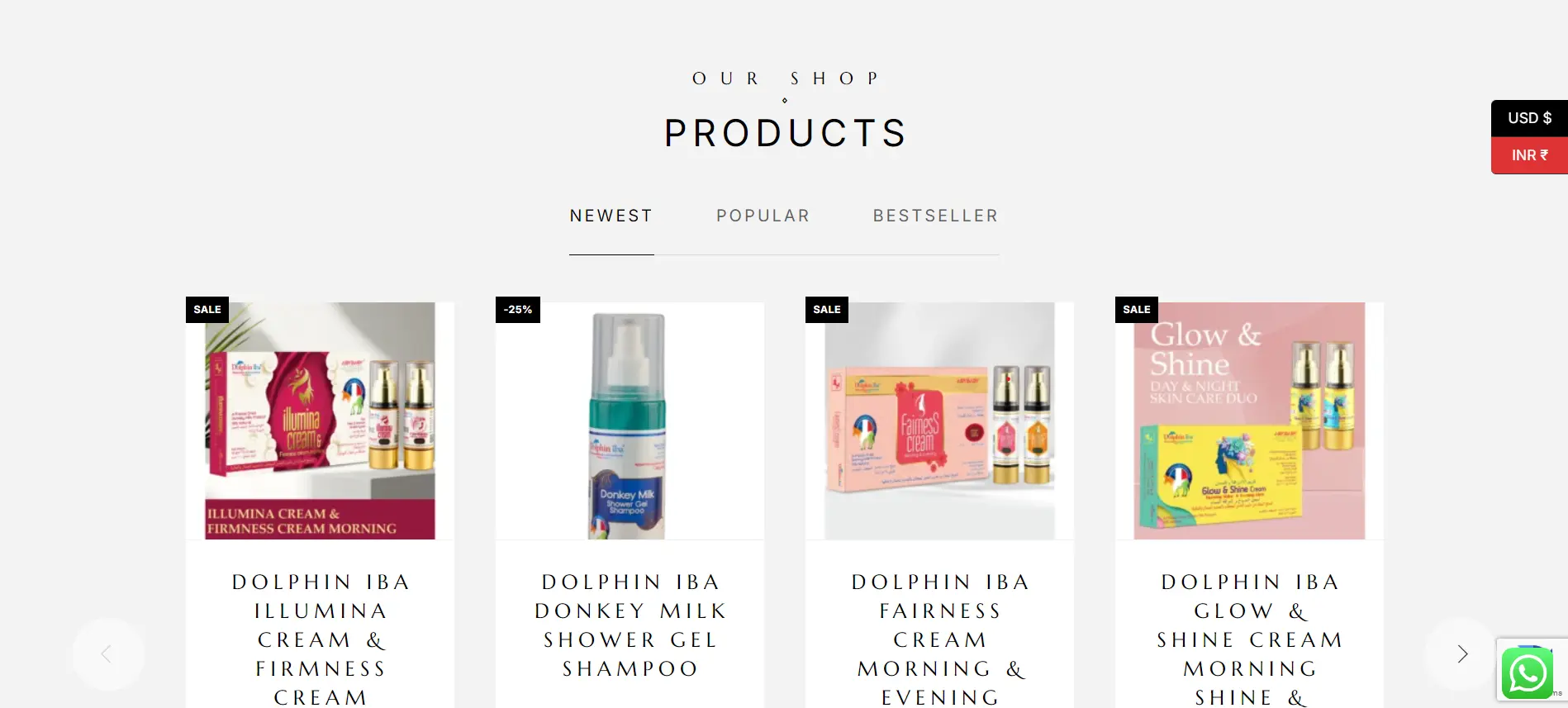Click SALE badge on Fairness Cream product
The width and height of the screenshot is (1568, 708).
tap(827, 309)
